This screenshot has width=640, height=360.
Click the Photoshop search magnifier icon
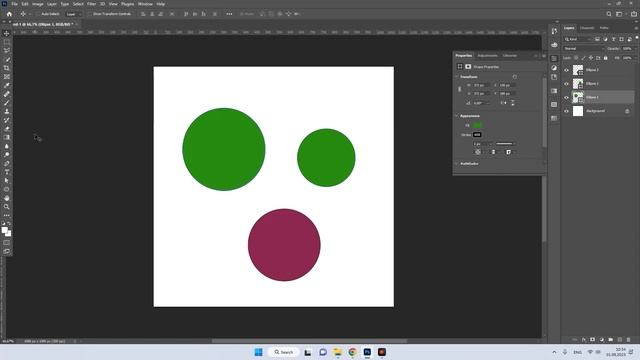pyautogui.click(x=609, y=14)
